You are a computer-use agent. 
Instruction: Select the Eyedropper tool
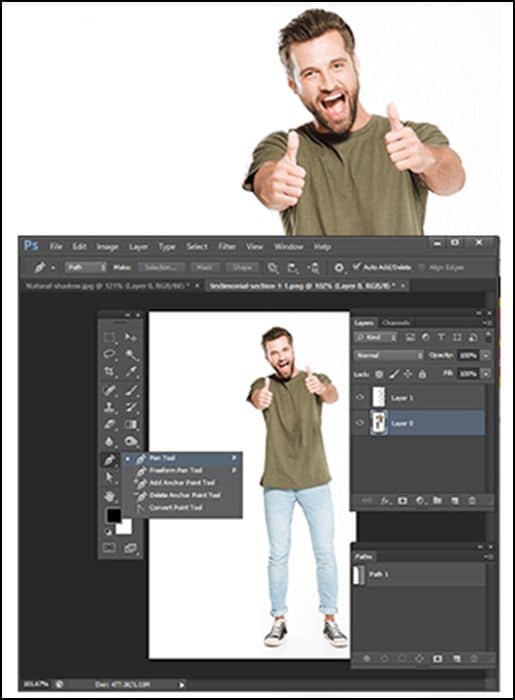coord(131,371)
